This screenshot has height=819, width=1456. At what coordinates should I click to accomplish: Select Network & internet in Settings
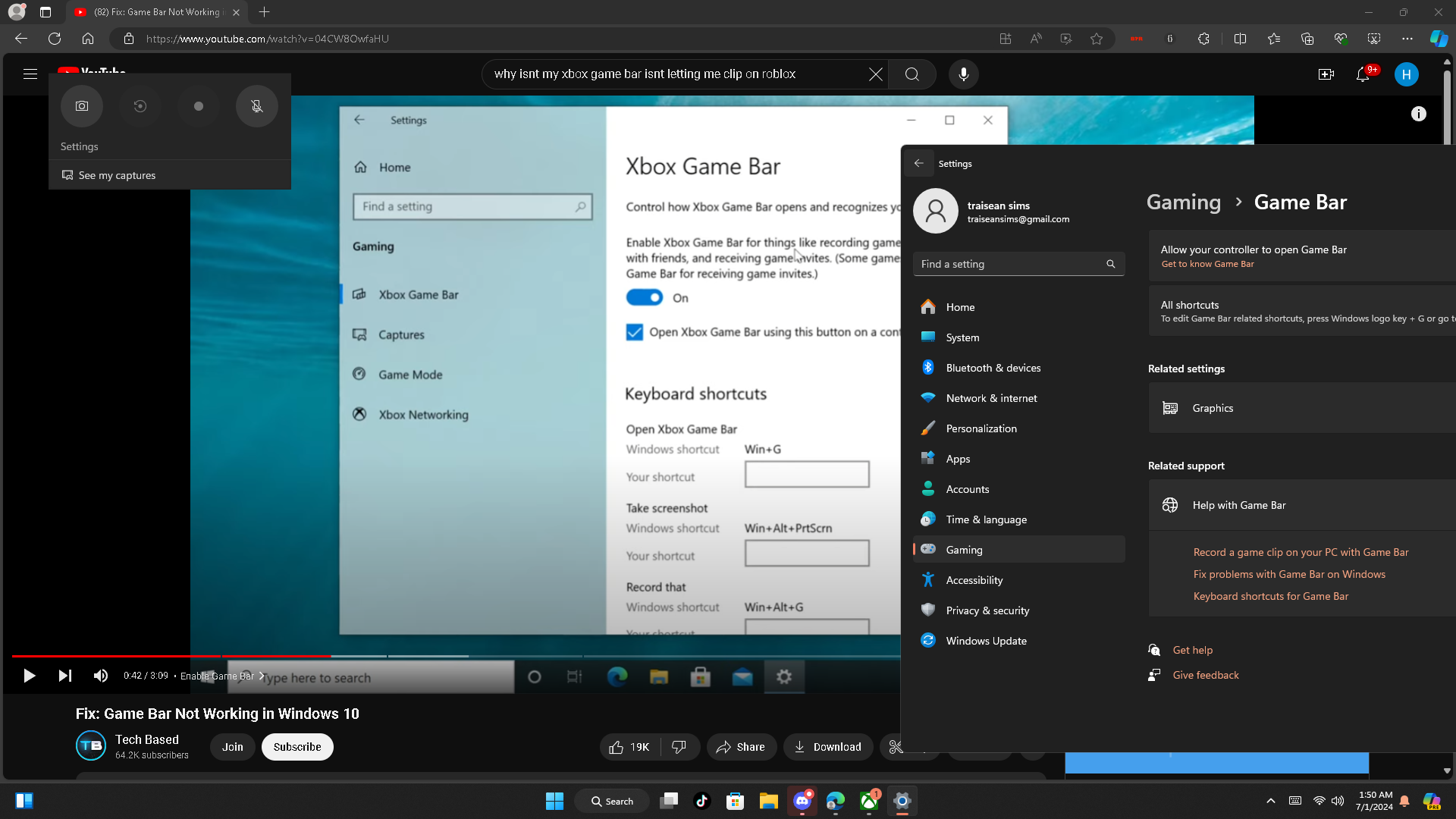pos(1018,398)
